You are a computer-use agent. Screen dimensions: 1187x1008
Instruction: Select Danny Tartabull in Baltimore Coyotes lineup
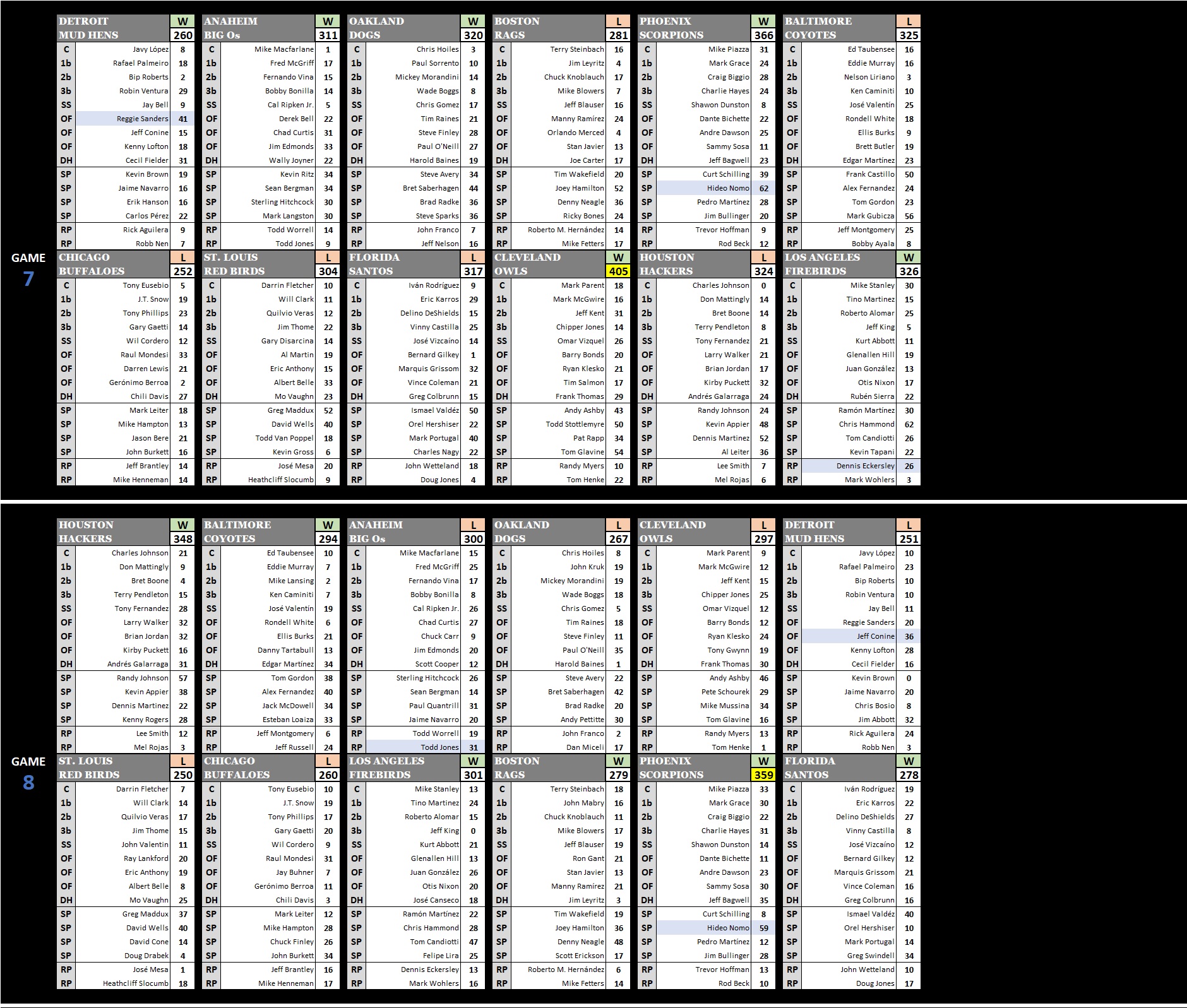(x=285, y=650)
